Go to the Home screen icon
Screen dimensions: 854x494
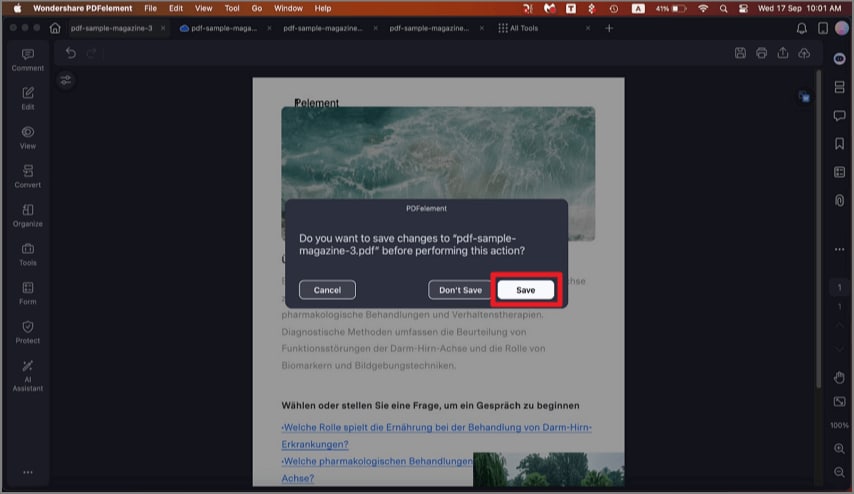(x=55, y=28)
